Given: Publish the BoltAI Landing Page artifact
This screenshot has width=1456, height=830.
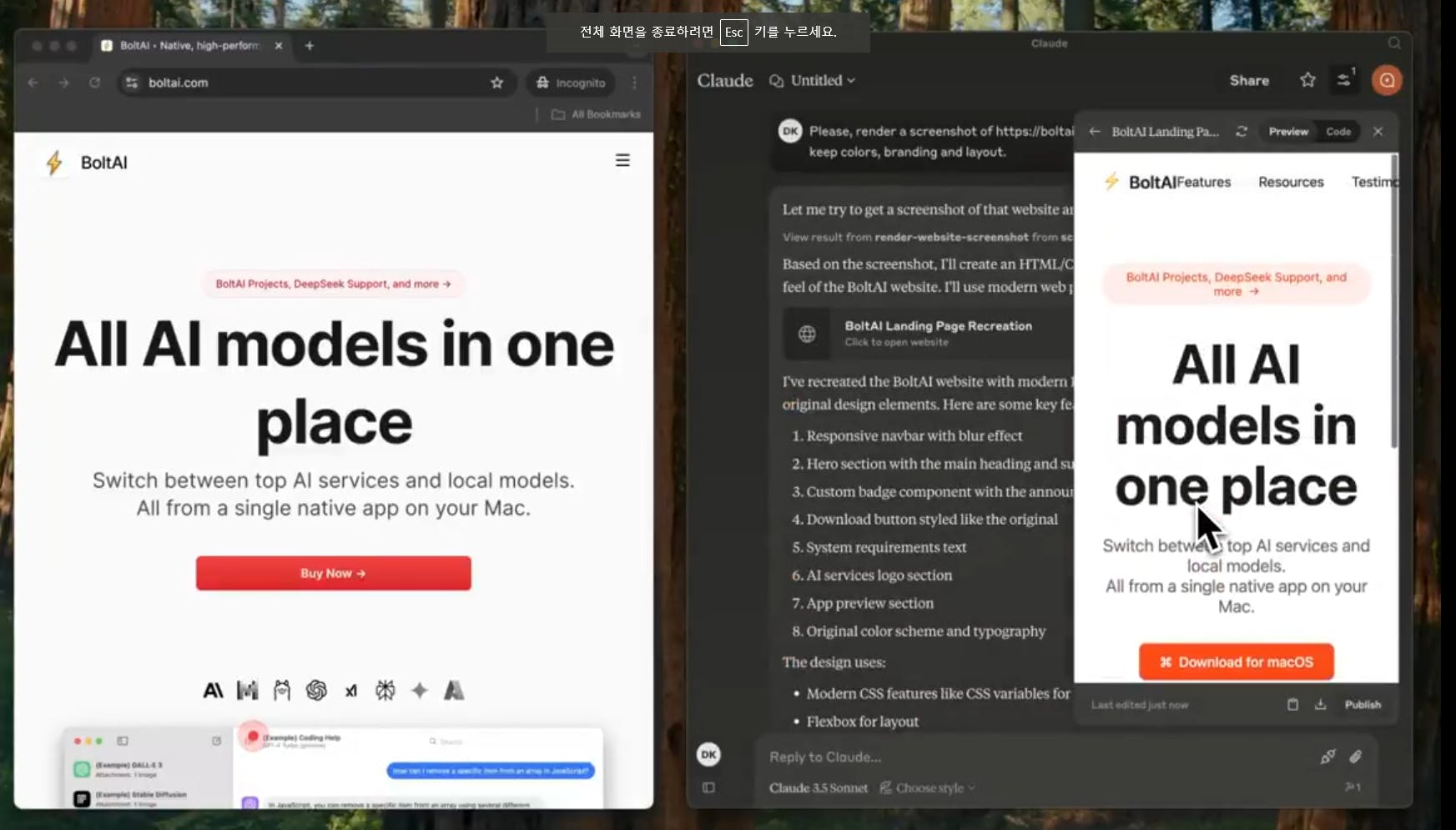Looking at the screenshot, I should pyautogui.click(x=1363, y=705).
